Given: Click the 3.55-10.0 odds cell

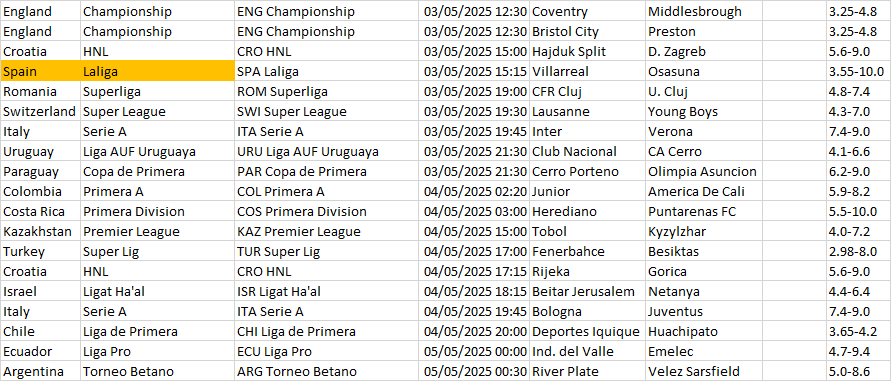Looking at the screenshot, I should (859, 72).
